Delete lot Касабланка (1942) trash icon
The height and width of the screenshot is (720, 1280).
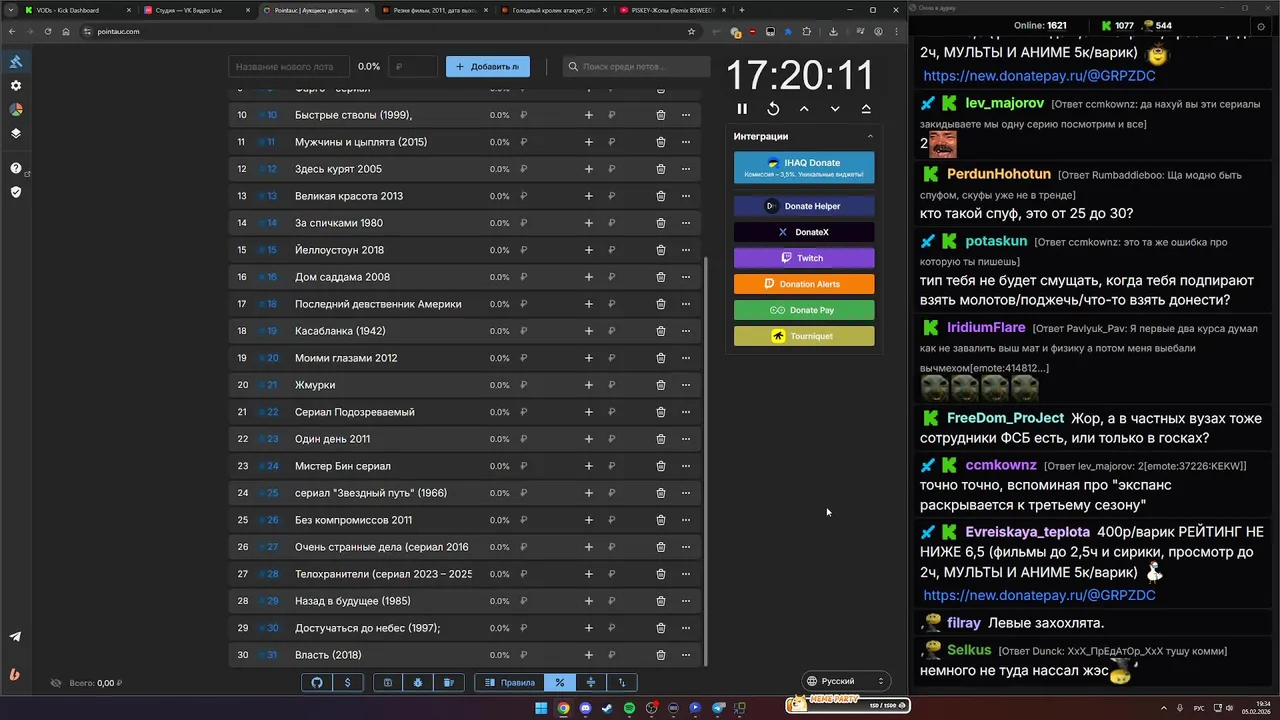661,331
